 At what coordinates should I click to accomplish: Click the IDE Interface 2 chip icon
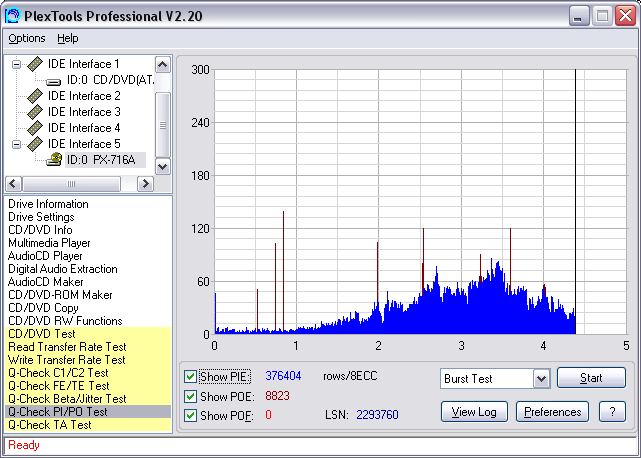35,96
